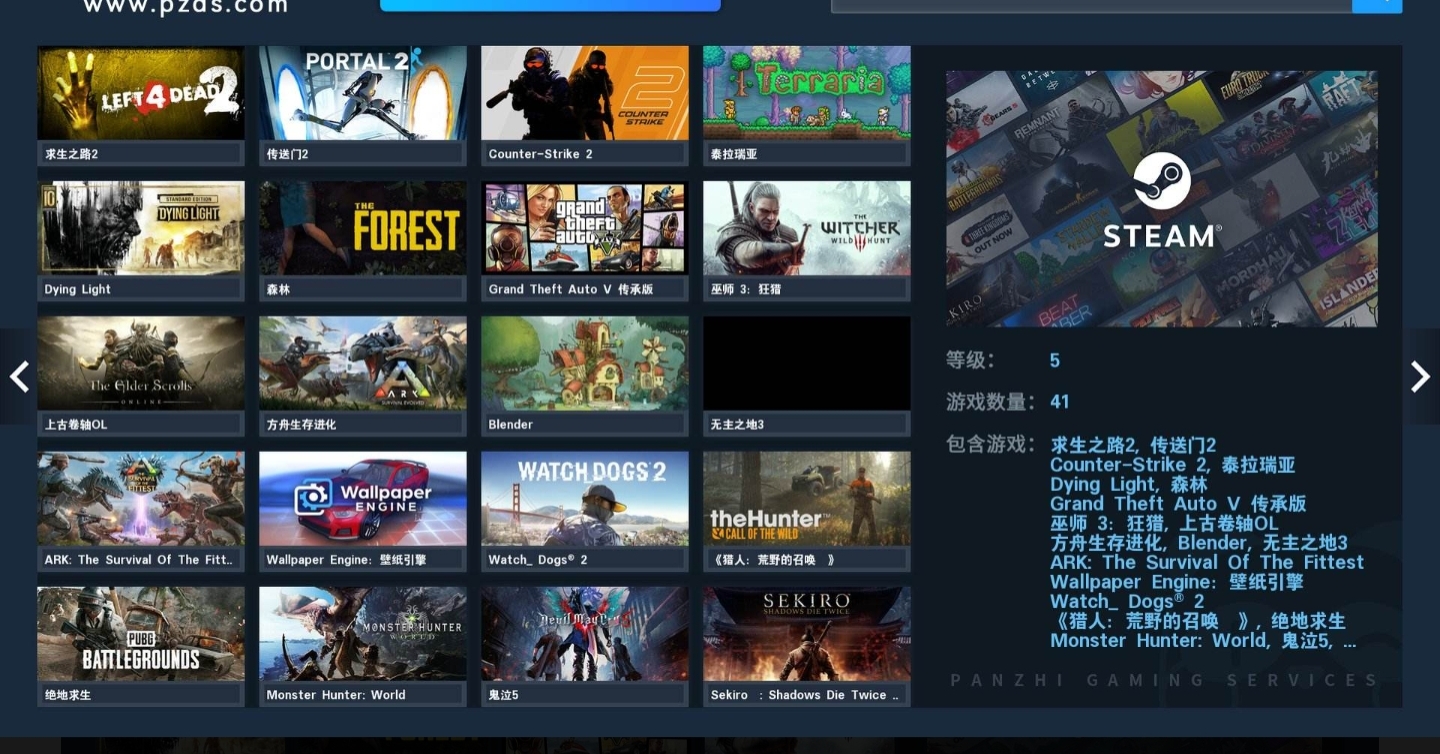Select The Witcher Wild Hunt thumbnail
This screenshot has height=754, width=1440.
(x=807, y=228)
